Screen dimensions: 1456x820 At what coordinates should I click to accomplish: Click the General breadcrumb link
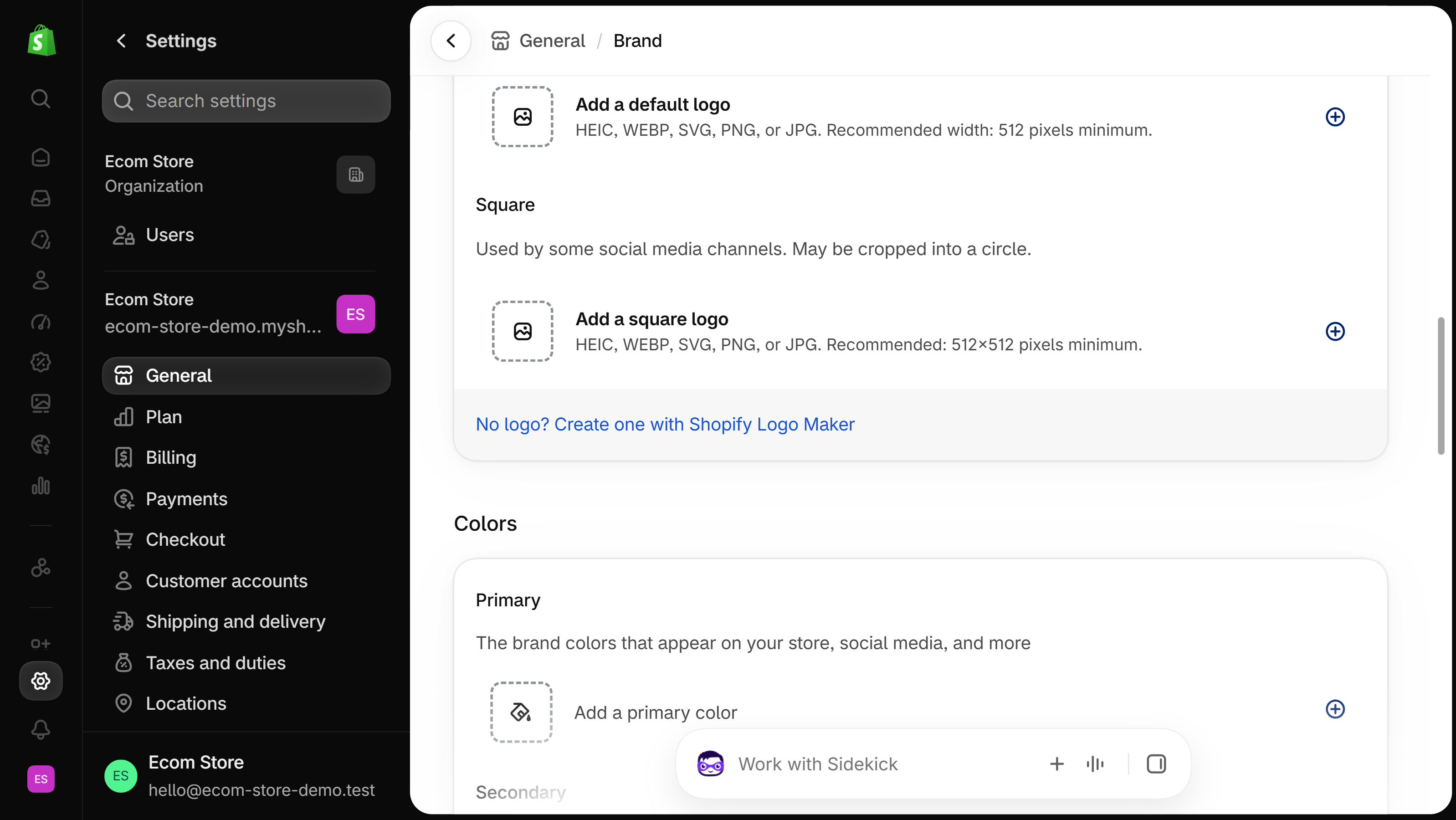[552, 41]
